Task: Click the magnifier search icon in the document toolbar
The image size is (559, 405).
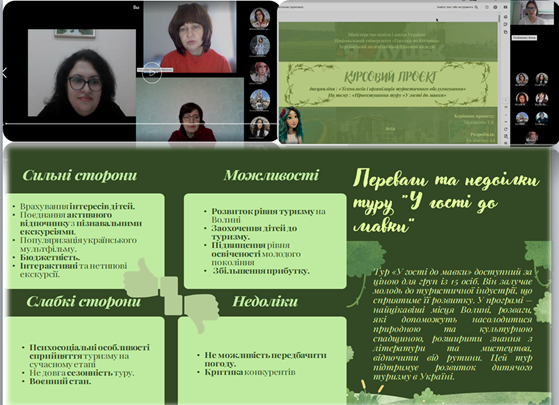Action: click(x=476, y=7)
